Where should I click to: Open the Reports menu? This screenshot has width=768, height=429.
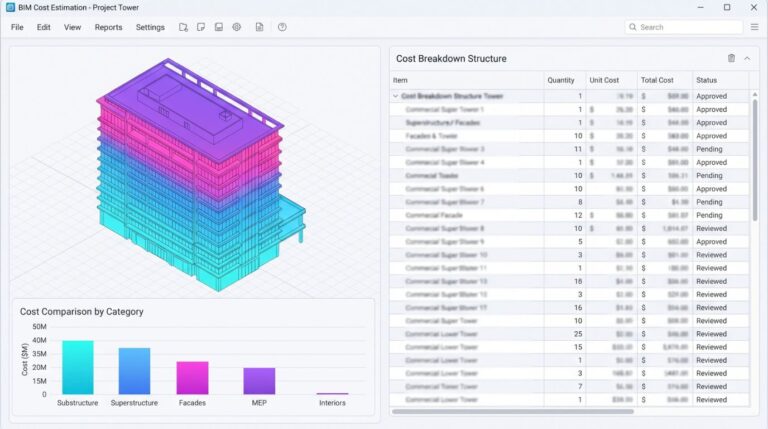[x=108, y=27]
